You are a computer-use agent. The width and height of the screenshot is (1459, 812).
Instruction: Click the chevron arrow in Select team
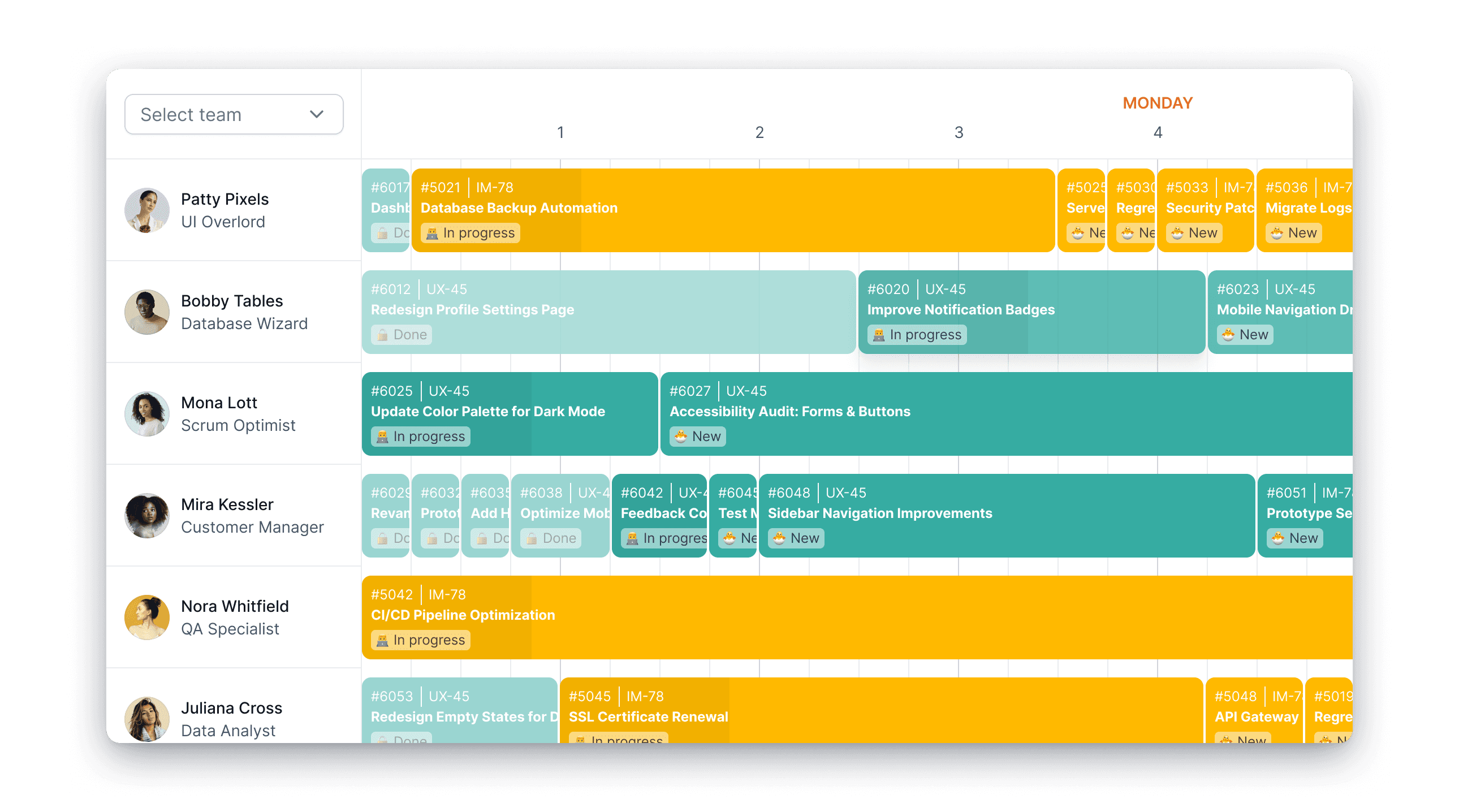pos(317,114)
